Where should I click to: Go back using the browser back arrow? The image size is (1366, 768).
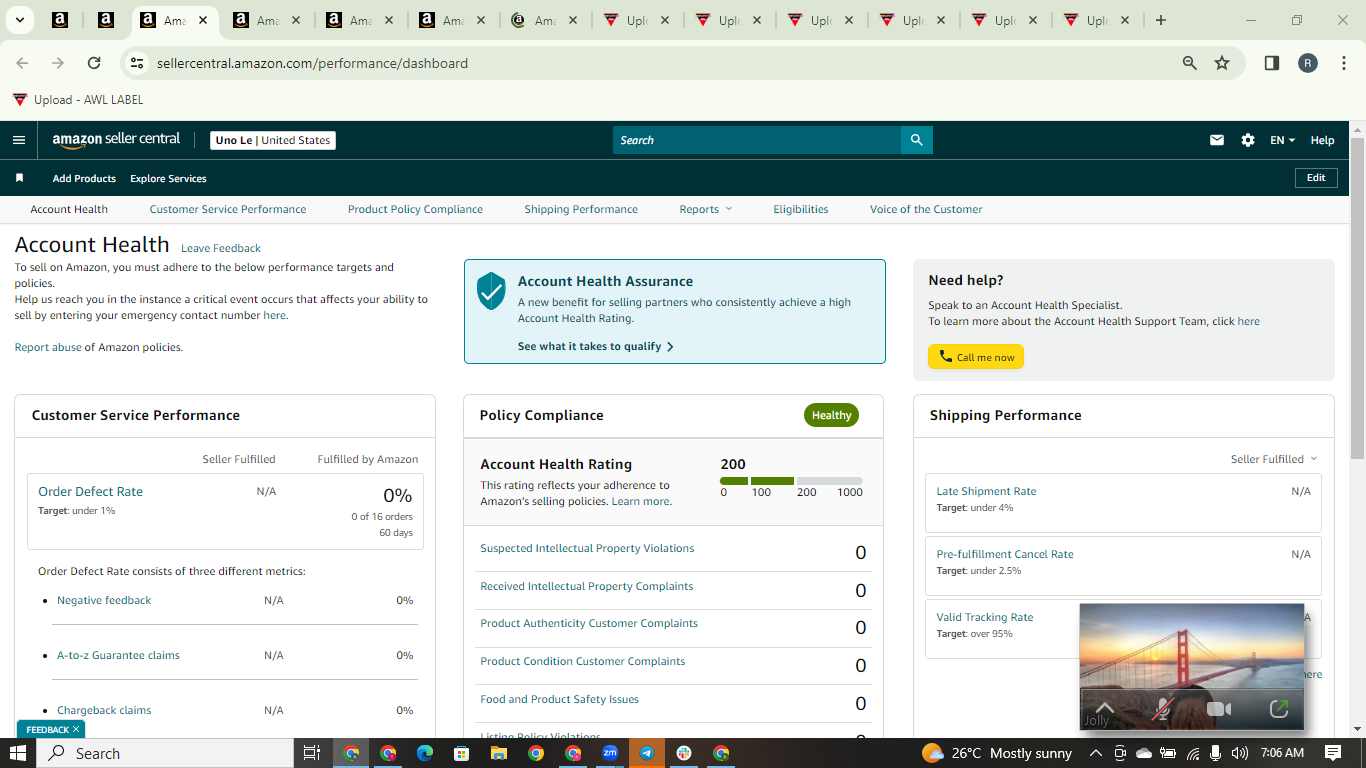pyautogui.click(x=22, y=63)
